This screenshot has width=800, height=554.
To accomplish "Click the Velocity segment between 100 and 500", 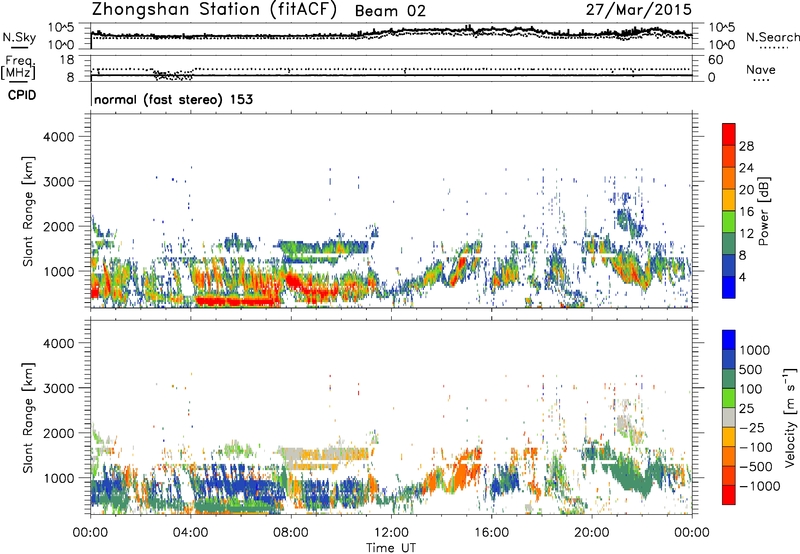I will [729, 379].
